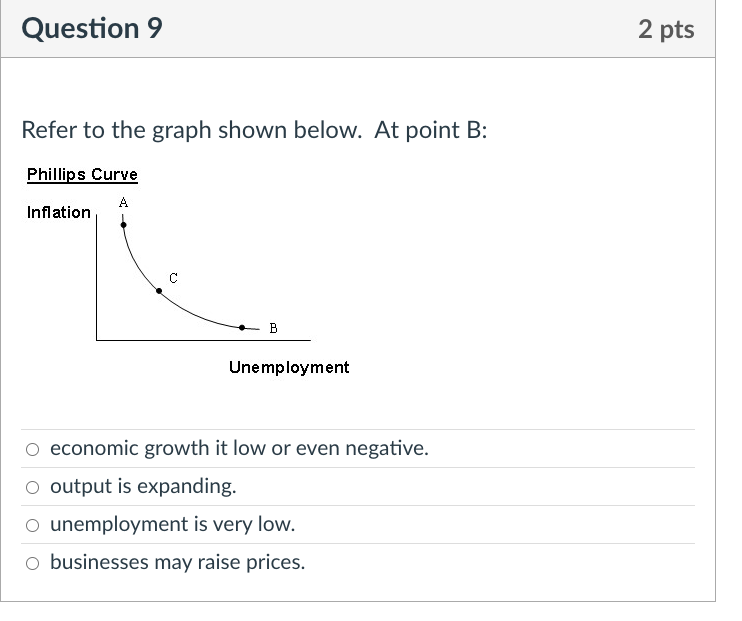Click the answer text starting with "economic growth"
This screenshot has width=742, height=621.
click(239, 449)
